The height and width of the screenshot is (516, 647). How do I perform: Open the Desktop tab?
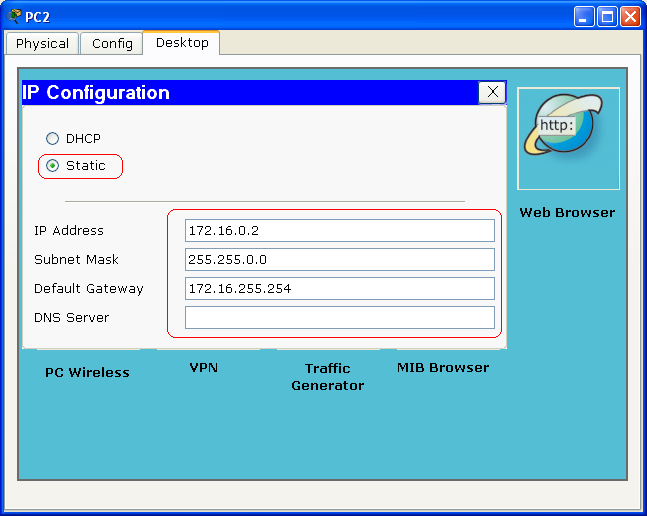click(x=182, y=42)
